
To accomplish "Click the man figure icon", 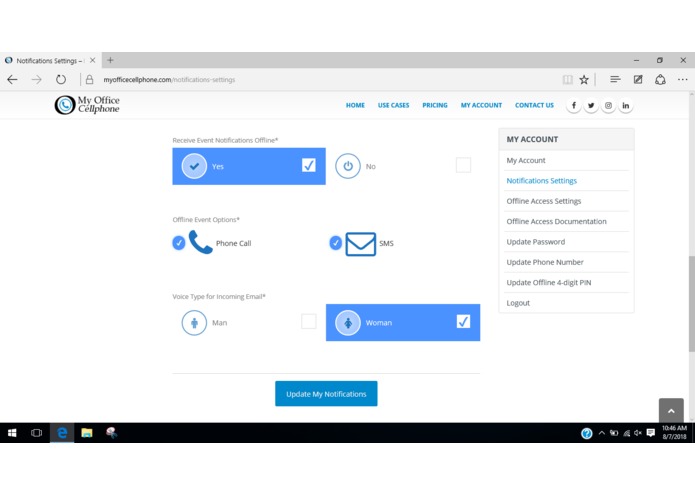I will (x=194, y=323).
